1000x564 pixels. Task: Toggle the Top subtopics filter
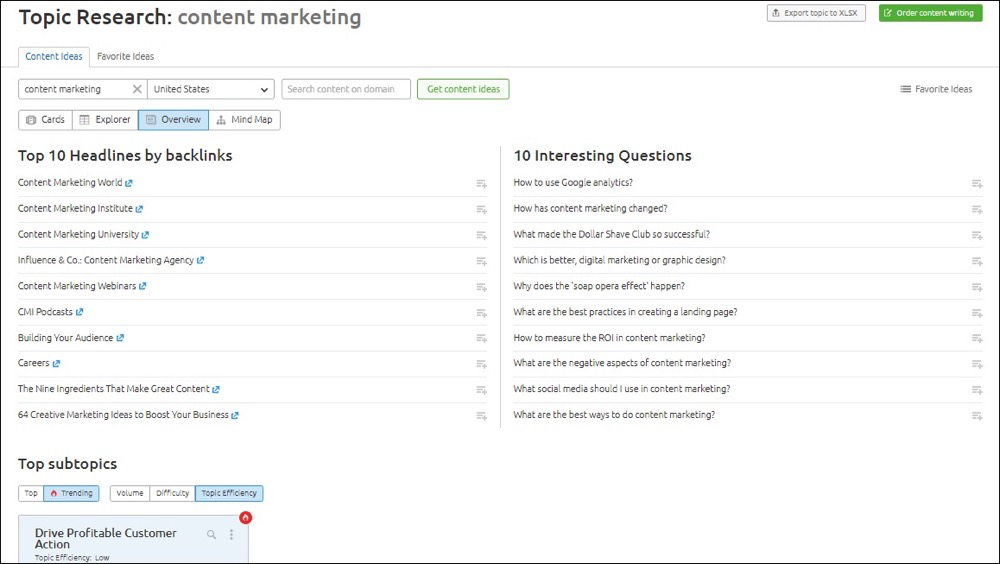(x=31, y=493)
